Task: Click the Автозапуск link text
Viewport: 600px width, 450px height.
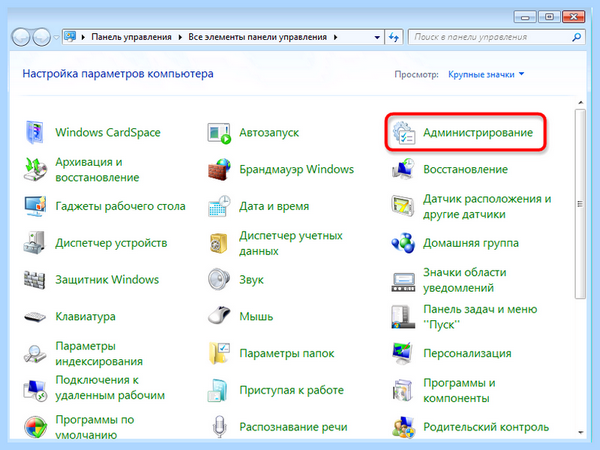Action: click(x=269, y=132)
